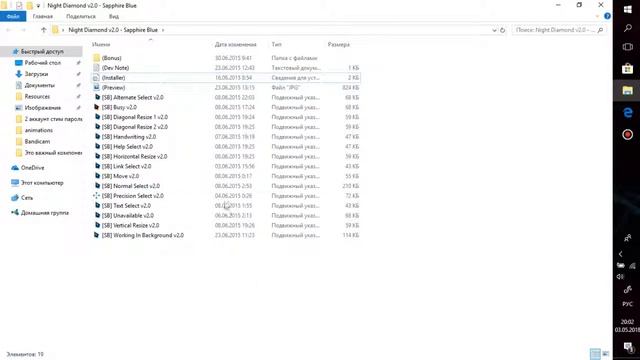Select the (Preview) JPG file icon

coord(96,87)
